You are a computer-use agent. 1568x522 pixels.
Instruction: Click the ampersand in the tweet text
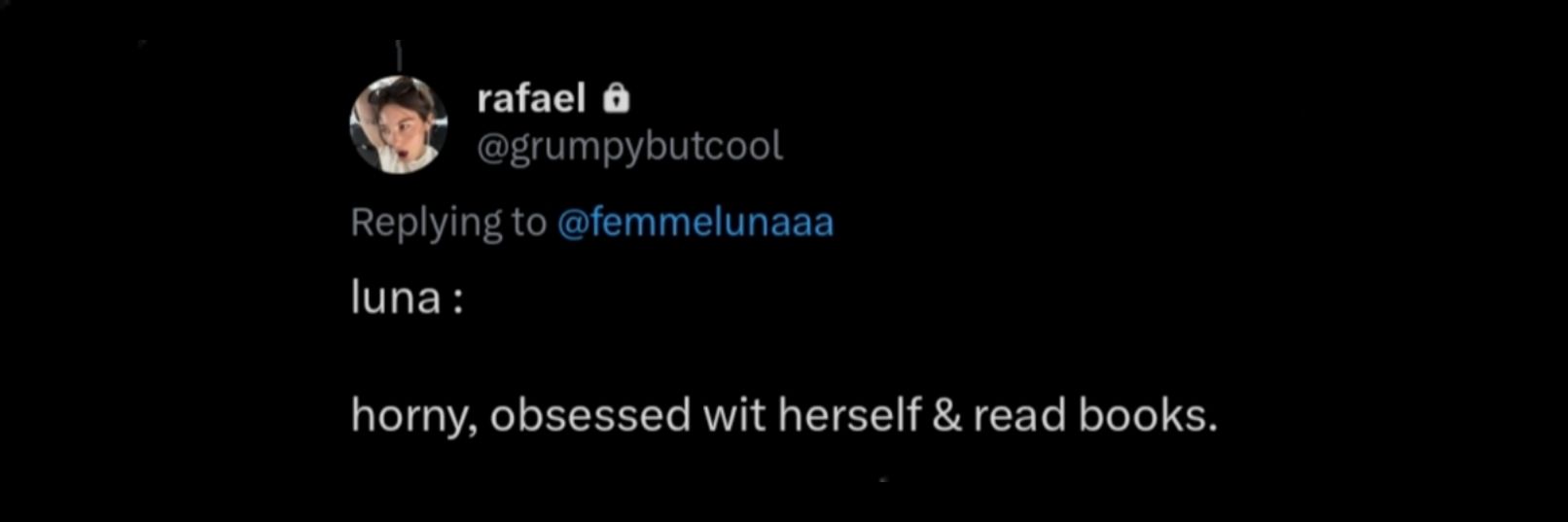(x=946, y=416)
